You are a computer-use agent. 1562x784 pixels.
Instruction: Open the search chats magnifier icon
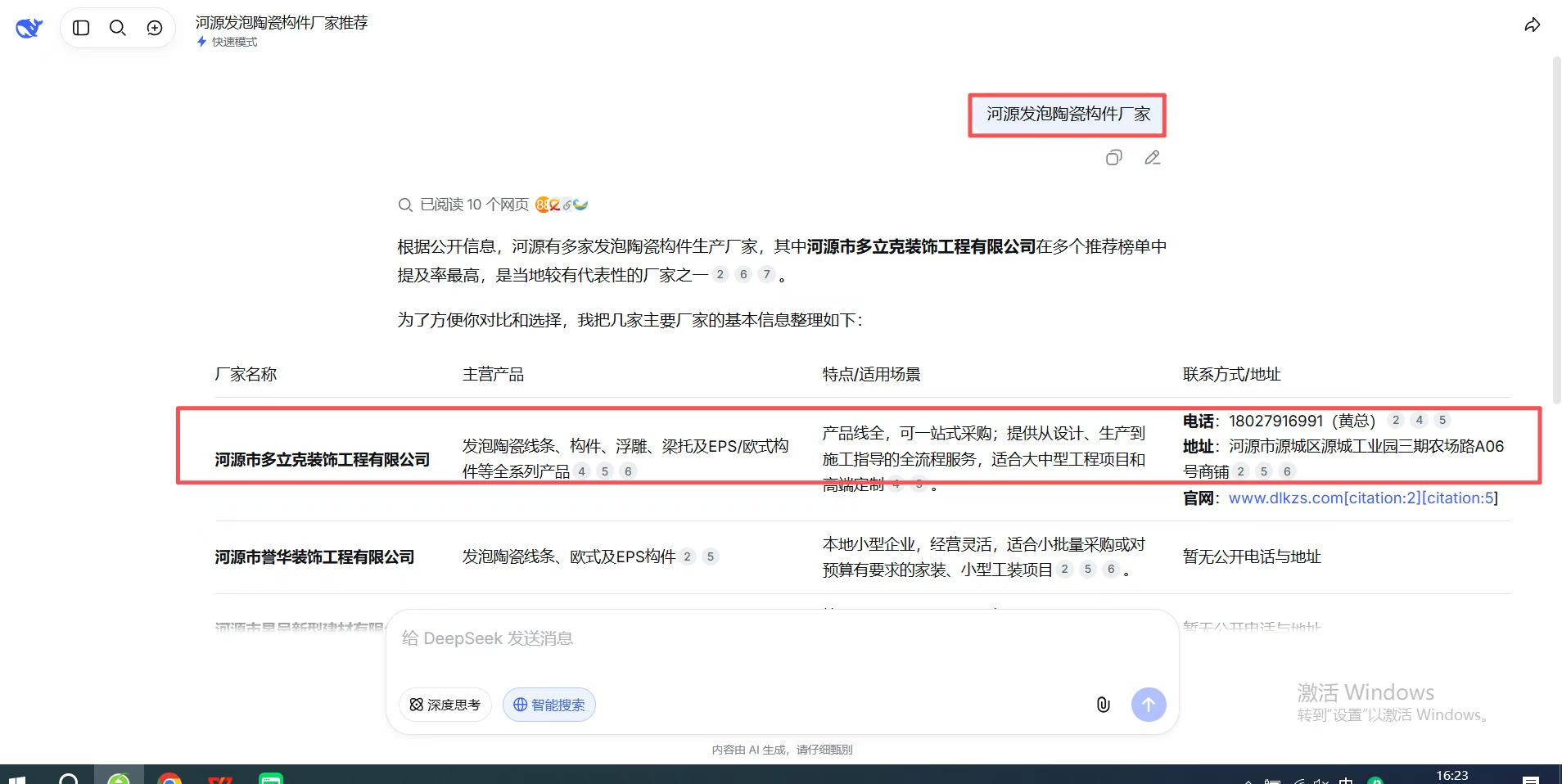[x=118, y=28]
